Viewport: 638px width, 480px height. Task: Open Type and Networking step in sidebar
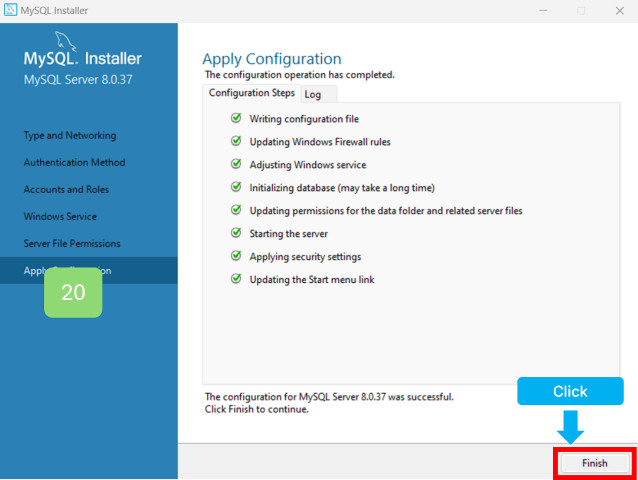click(70, 135)
